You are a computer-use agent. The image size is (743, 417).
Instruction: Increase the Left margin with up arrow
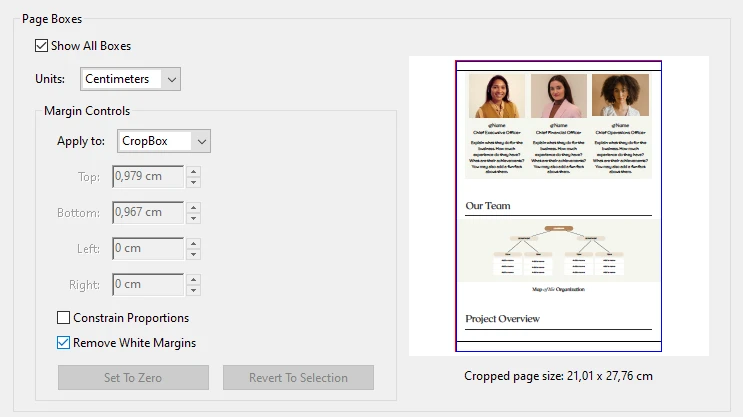193,243
